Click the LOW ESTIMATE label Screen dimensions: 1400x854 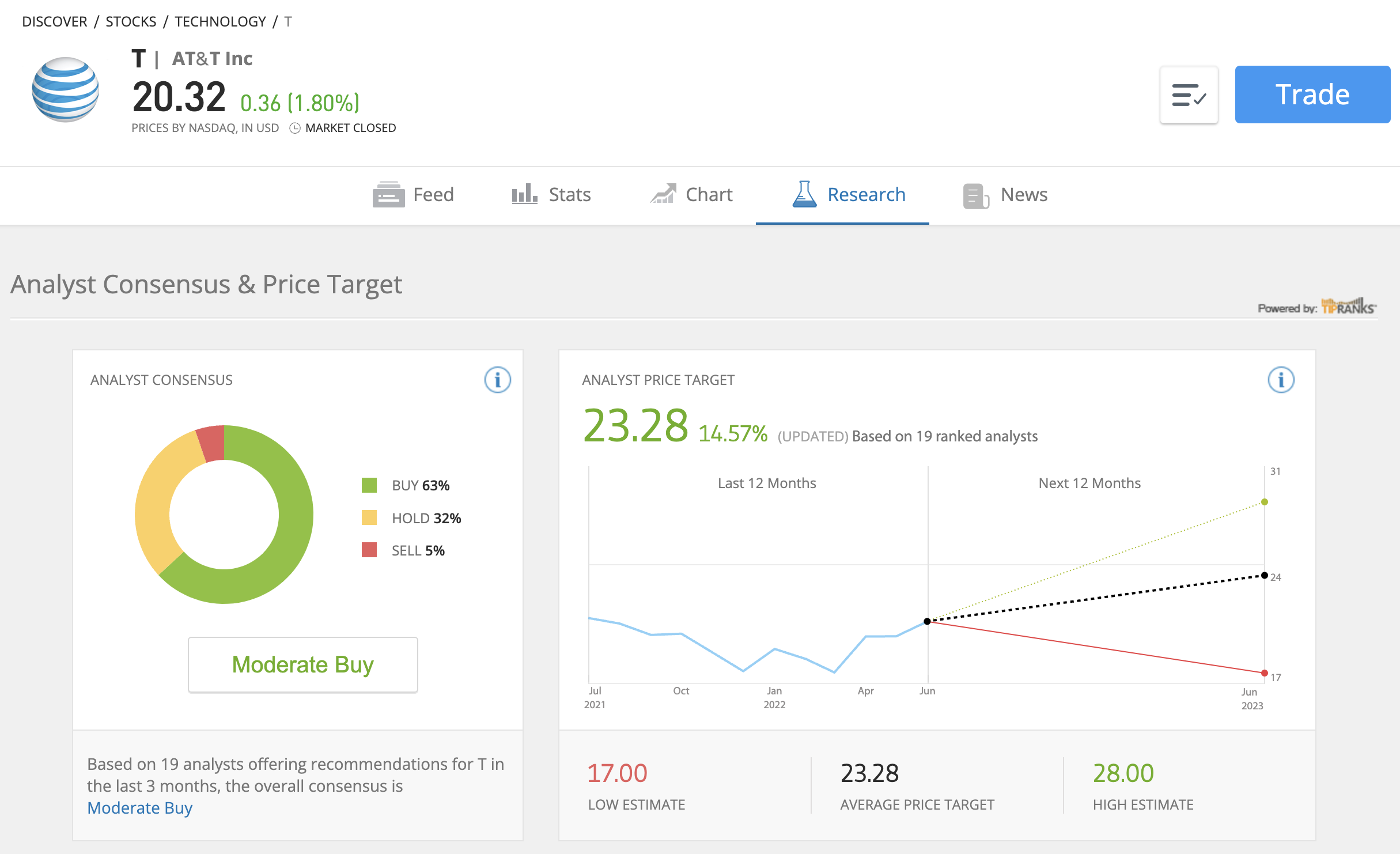tap(637, 804)
